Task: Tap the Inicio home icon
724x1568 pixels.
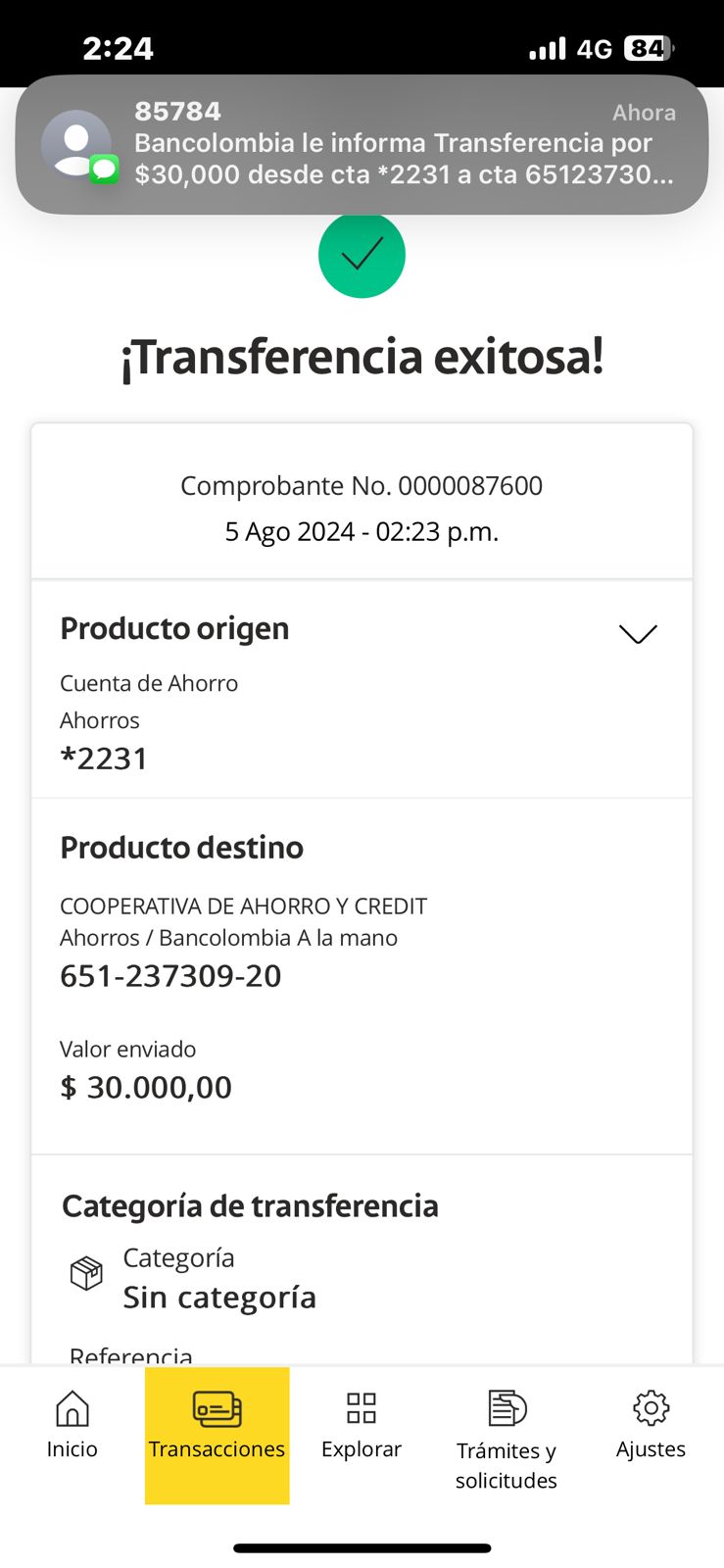Action: click(x=72, y=1409)
